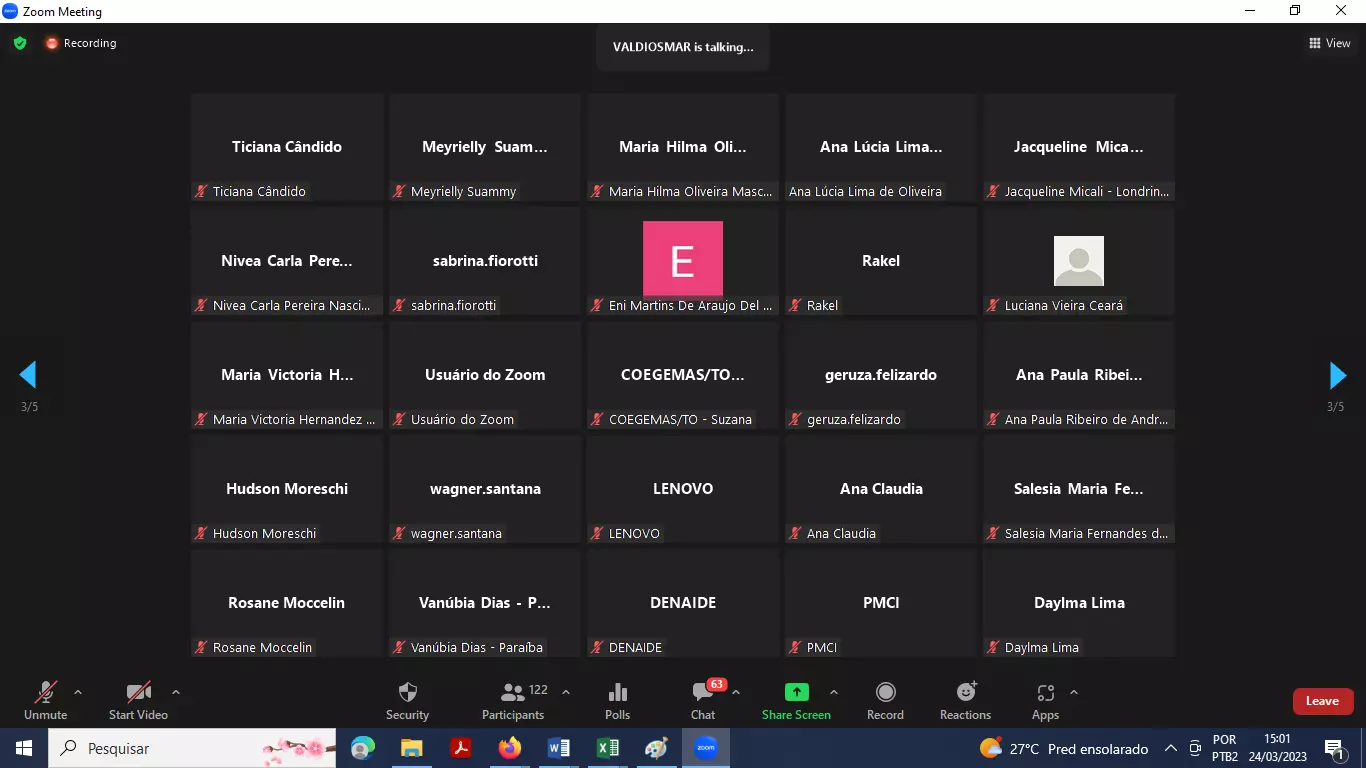
Task: Click the red Recording indicator
Action: point(80,43)
